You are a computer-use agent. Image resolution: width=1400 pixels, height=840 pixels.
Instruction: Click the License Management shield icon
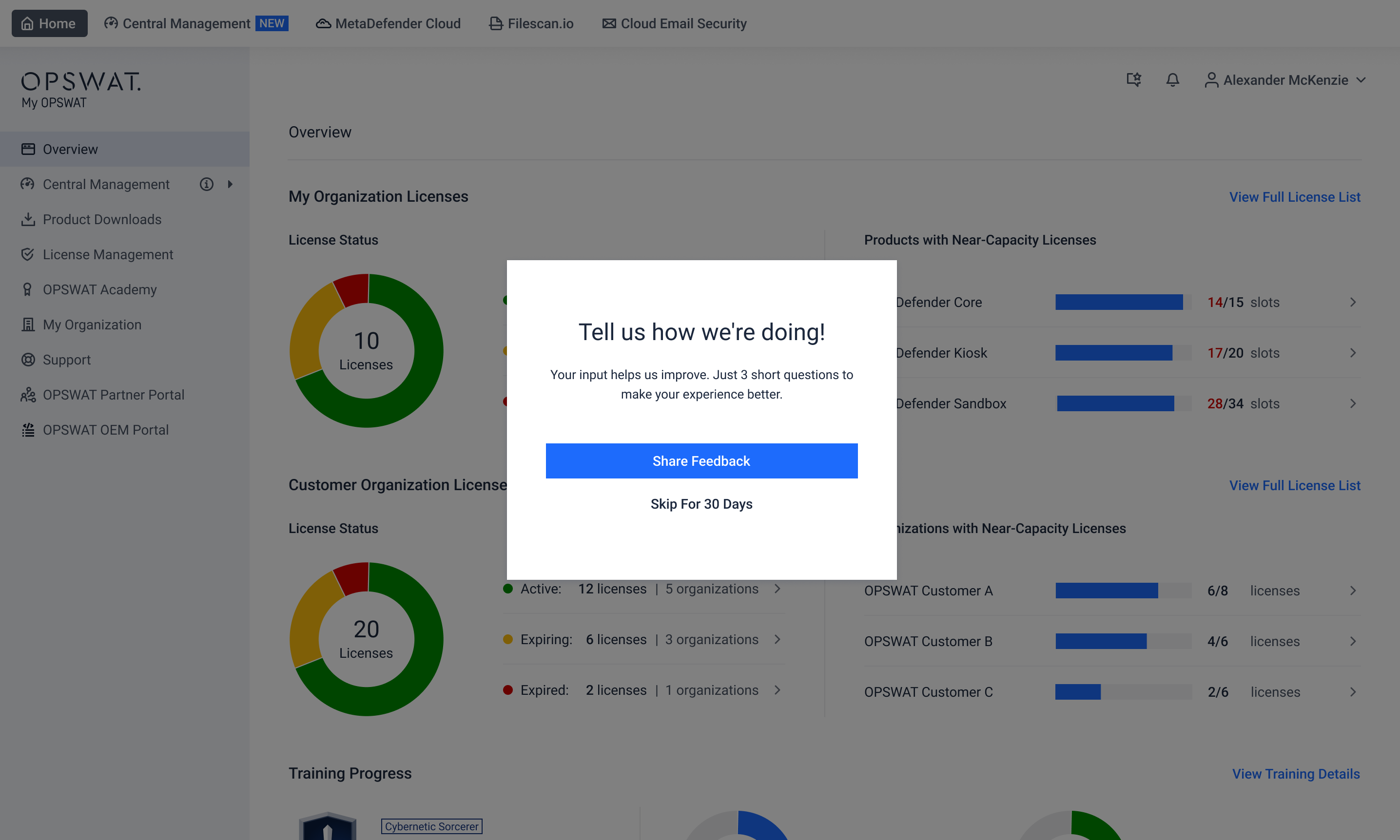(28, 254)
